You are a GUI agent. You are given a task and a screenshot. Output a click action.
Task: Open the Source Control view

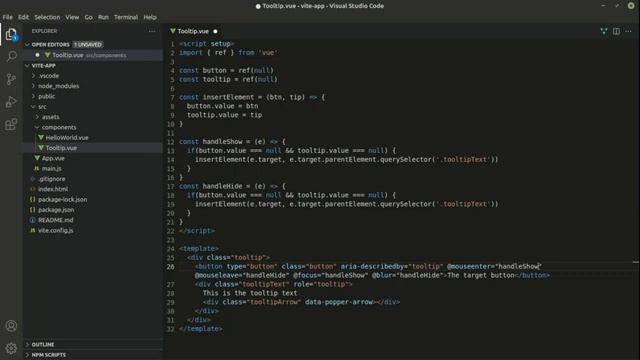click(x=11, y=79)
